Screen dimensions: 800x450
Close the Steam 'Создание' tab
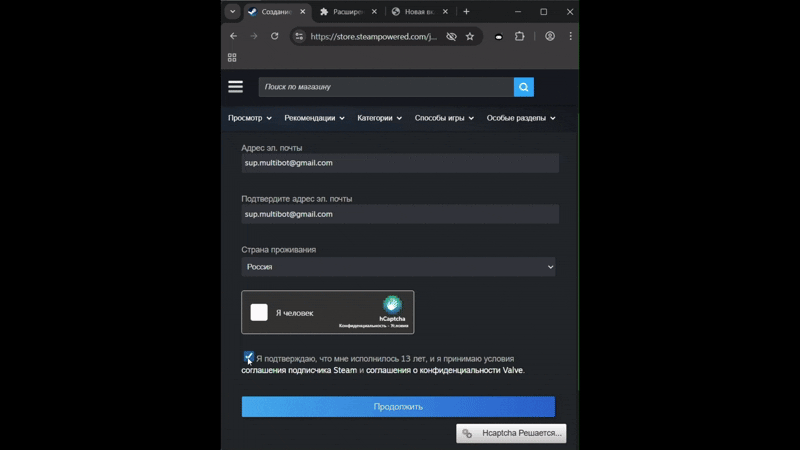tap(303, 12)
